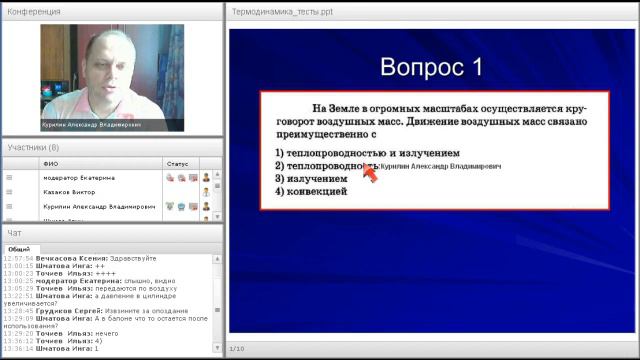Image resolution: width=640 pixels, height=360 pixels.
Task: Click chat message Шматова Инга: 1
Action: coord(51,349)
